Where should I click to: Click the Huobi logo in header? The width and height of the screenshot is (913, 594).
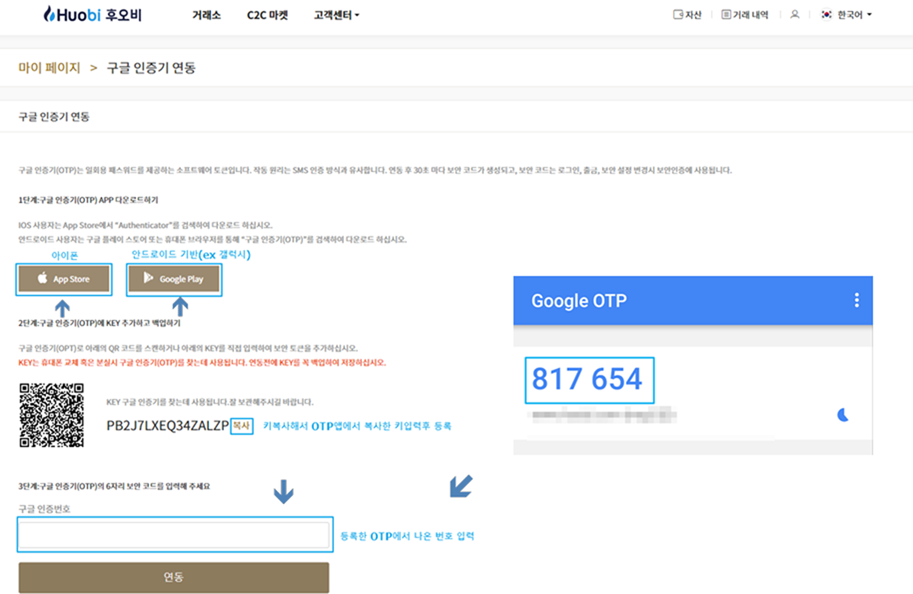[93, 15]
